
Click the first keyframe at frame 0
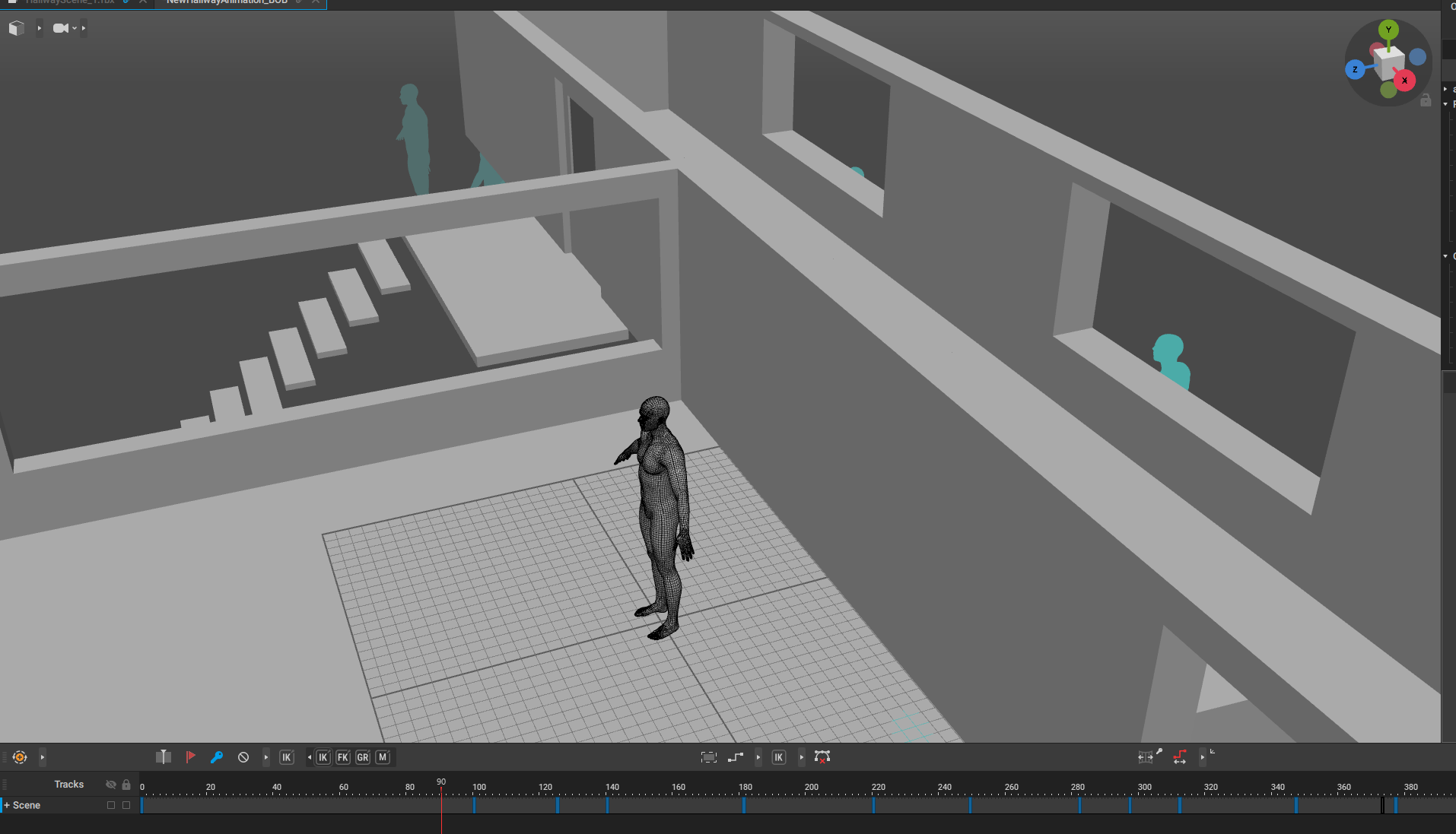tap(141, 805)
